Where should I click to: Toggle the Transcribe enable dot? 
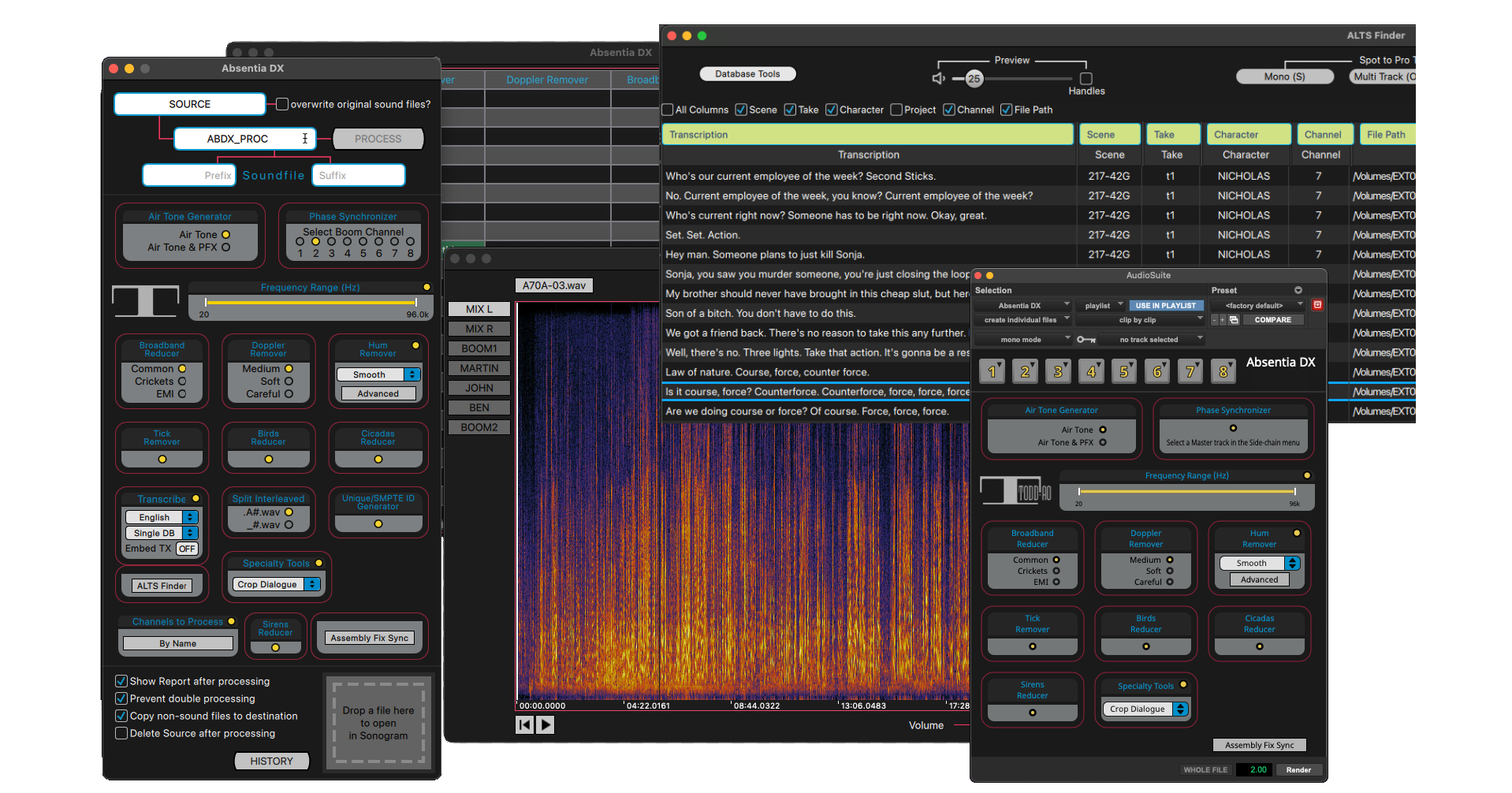[x=196, y=498]
